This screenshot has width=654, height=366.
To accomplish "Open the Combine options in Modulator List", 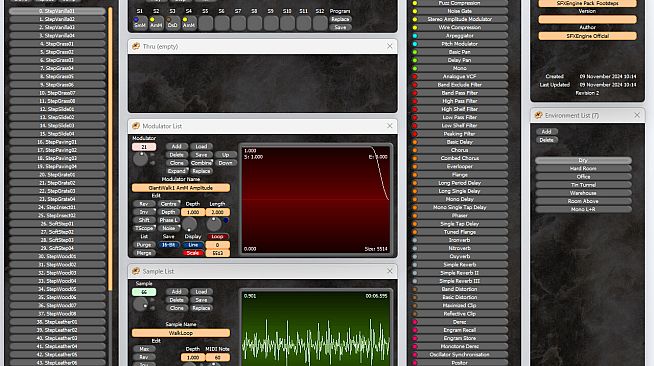I will (201, 163).
